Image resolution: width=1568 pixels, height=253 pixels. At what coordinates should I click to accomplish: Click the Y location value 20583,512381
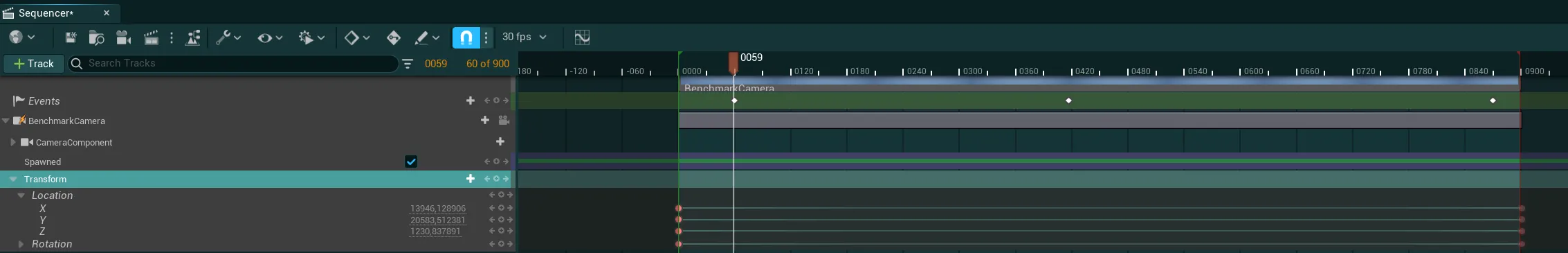[x=437, y=220]
